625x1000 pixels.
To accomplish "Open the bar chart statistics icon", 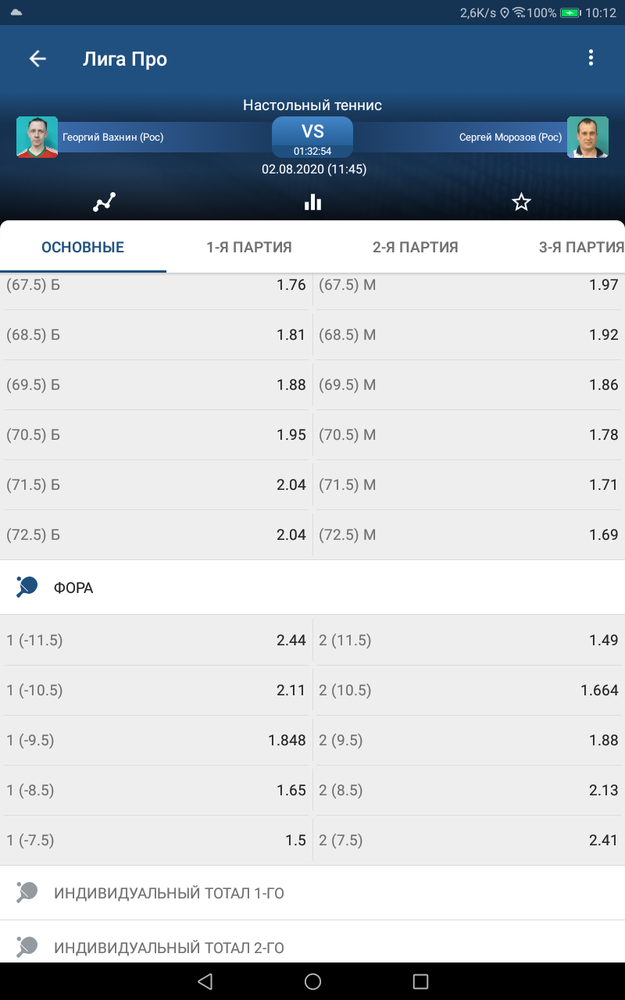I will tap(312, 202).
